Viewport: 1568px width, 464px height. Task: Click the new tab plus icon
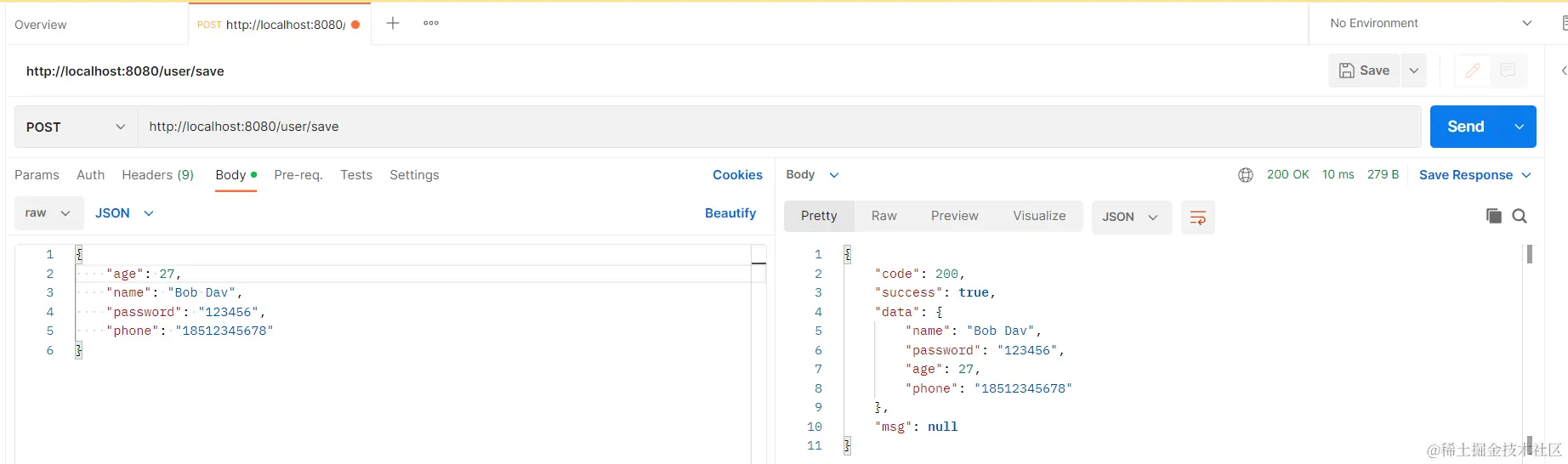(393, 23)
